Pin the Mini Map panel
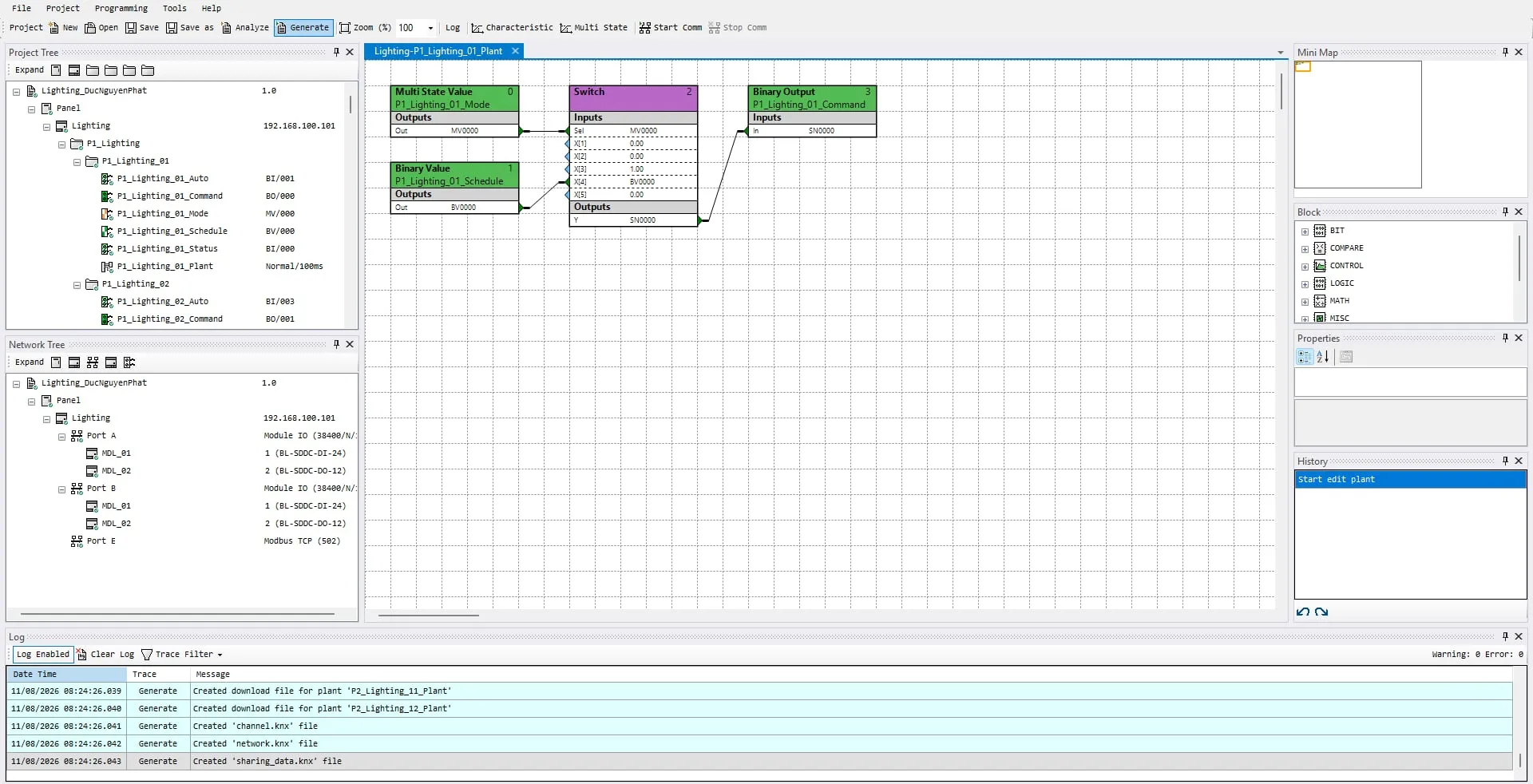The width and height of the screenshot is (1533, 784). 1505,52
